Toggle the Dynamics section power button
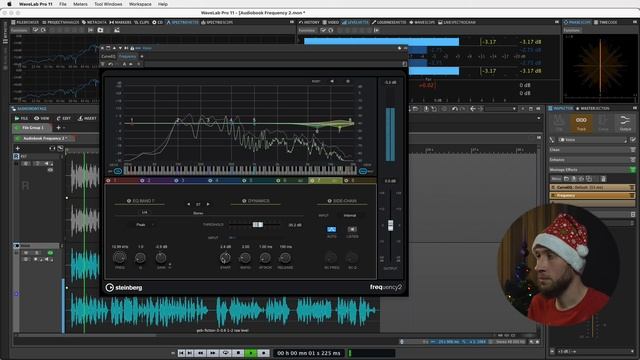The image size is (640, 360). [x=244, y=201]
